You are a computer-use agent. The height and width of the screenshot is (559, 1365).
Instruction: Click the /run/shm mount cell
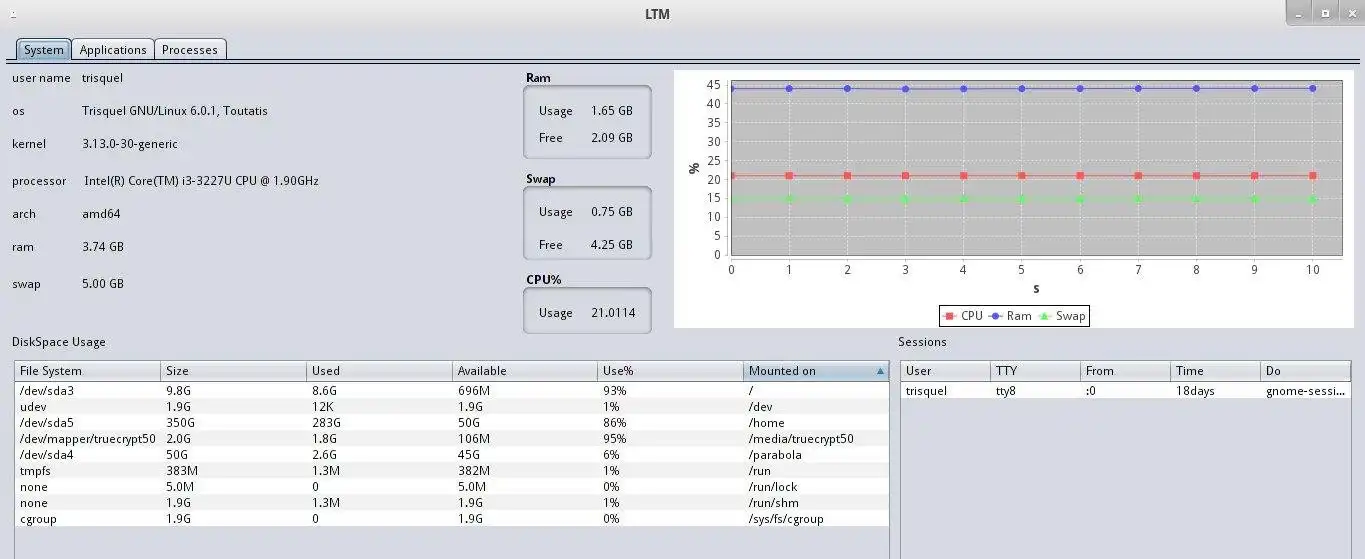pos(816,502)
